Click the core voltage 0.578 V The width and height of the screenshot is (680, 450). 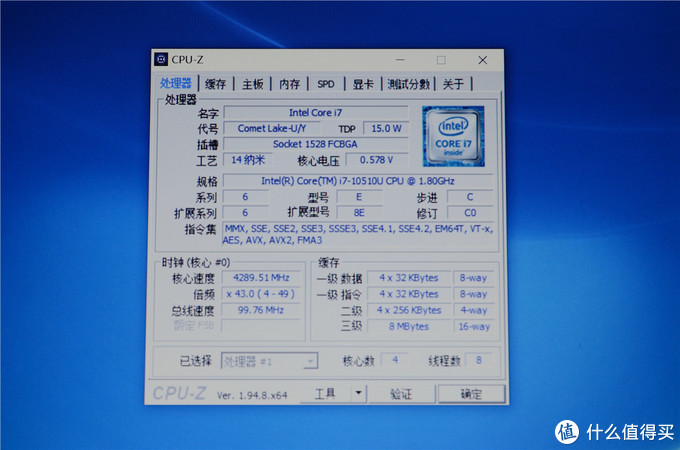coord(376,160)
